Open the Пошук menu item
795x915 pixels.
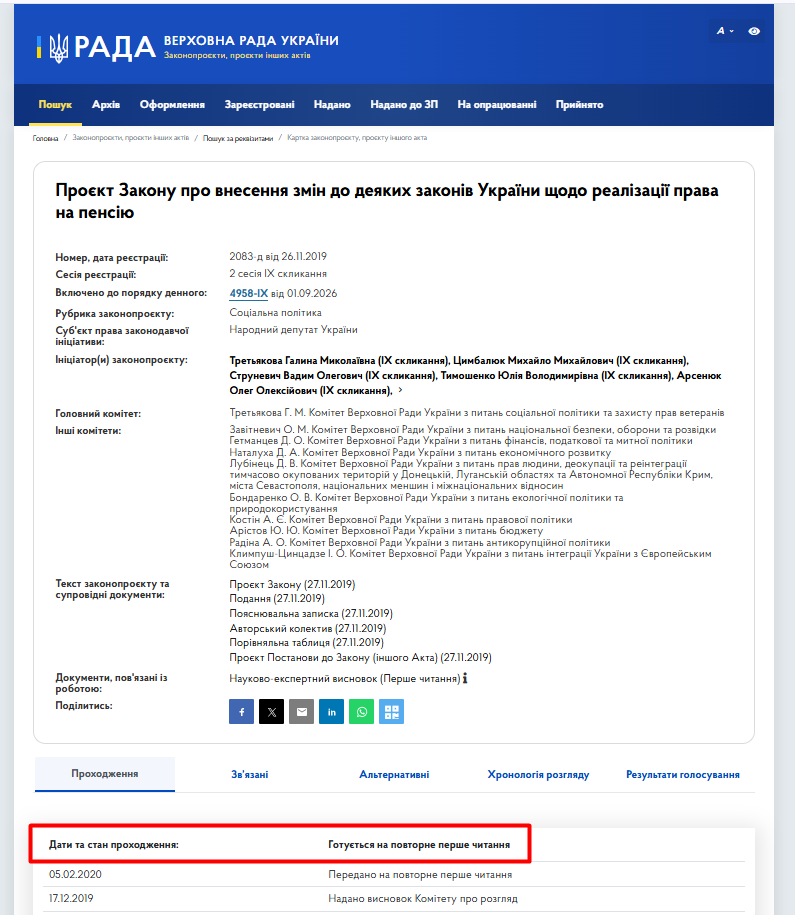pyautogui.click(x=55, y=104)
